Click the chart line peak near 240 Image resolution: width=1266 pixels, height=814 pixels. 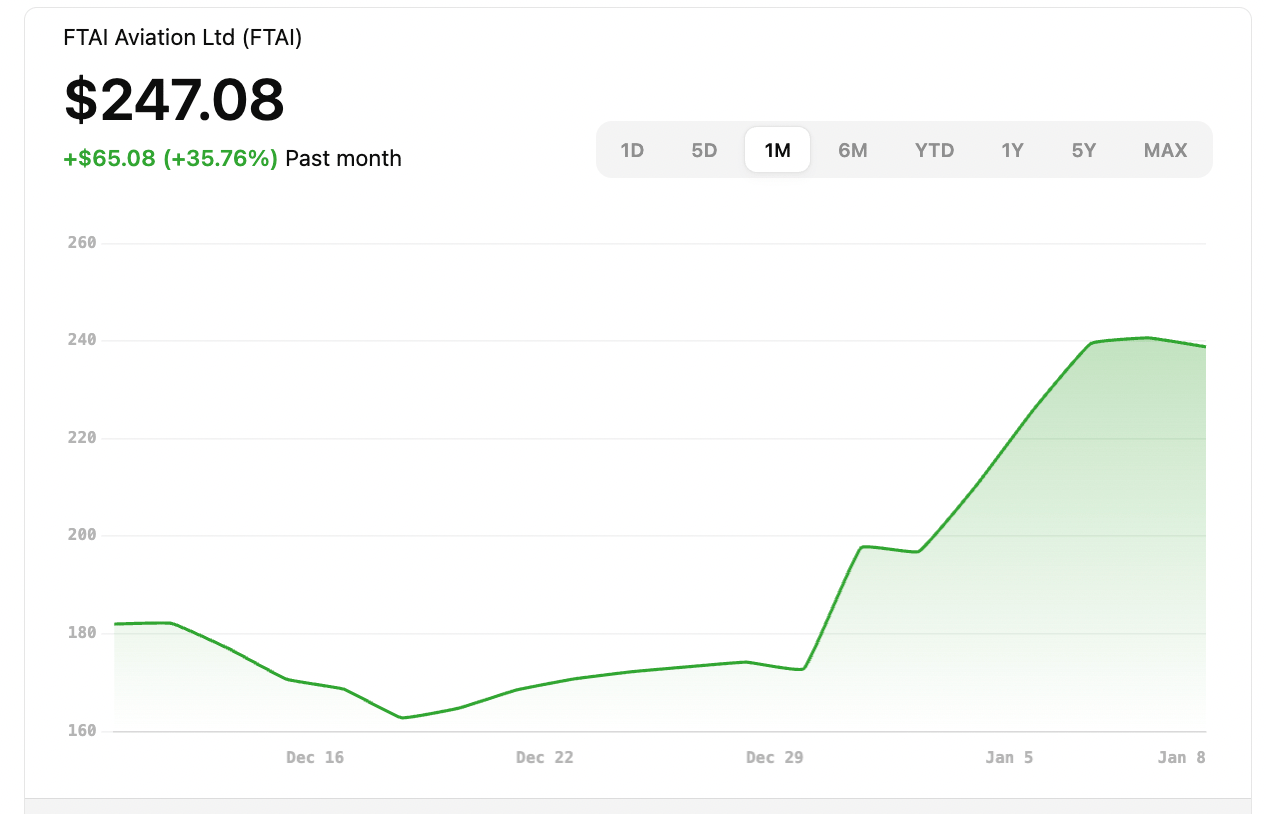coord(1149,338)
